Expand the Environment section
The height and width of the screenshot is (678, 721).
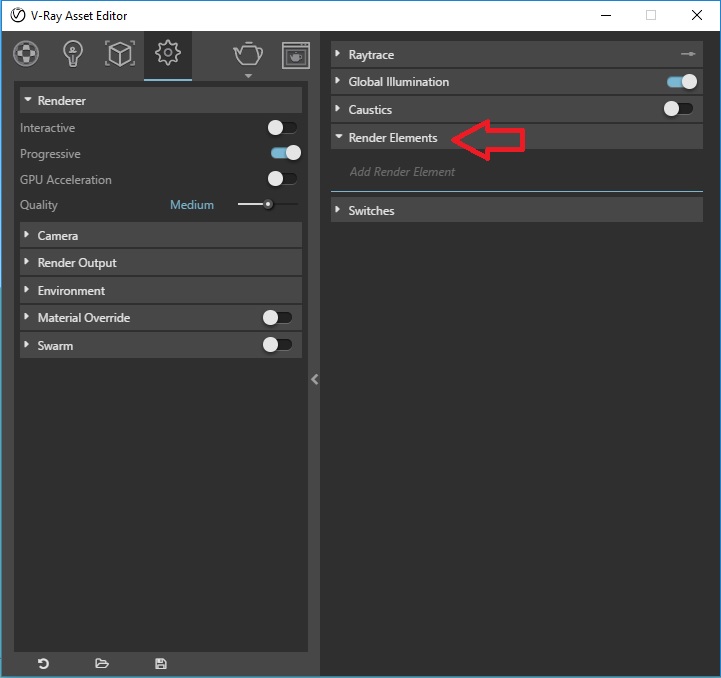click(161, 290)
